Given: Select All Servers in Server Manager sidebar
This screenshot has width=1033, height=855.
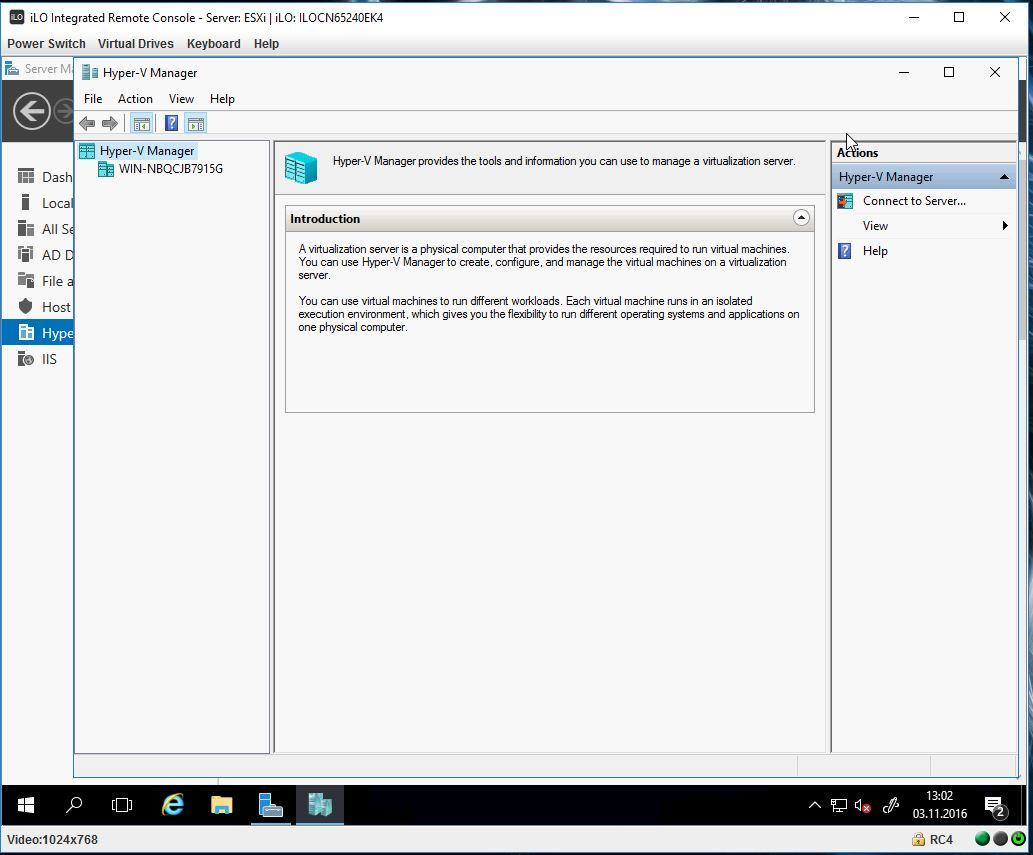Looking at the screenshot, I should coord(45,229).
